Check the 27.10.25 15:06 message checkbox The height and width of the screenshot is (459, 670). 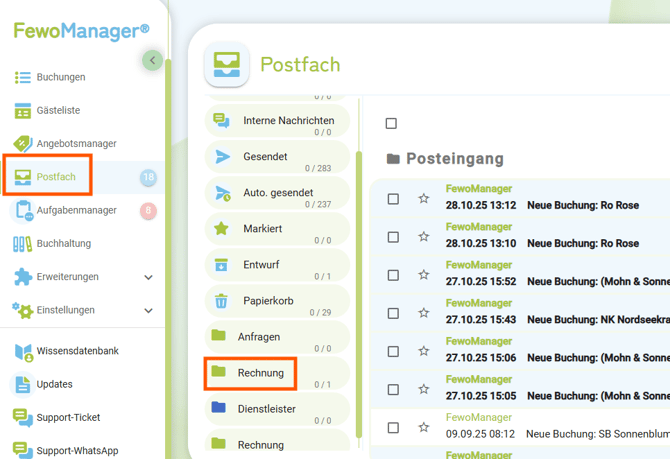393,352
